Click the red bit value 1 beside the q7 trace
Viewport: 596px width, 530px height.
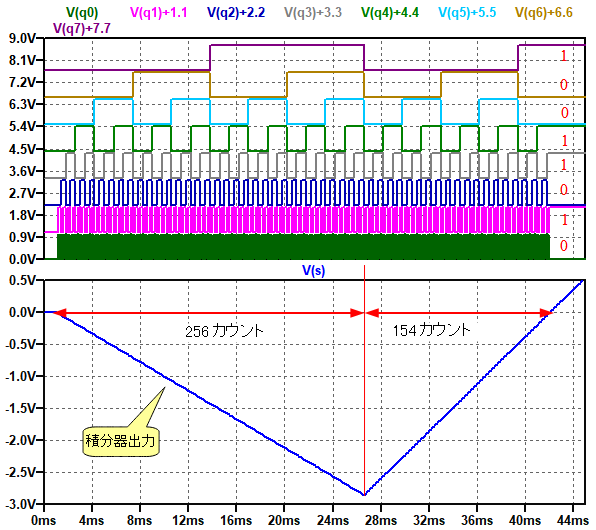coord(564,56)
